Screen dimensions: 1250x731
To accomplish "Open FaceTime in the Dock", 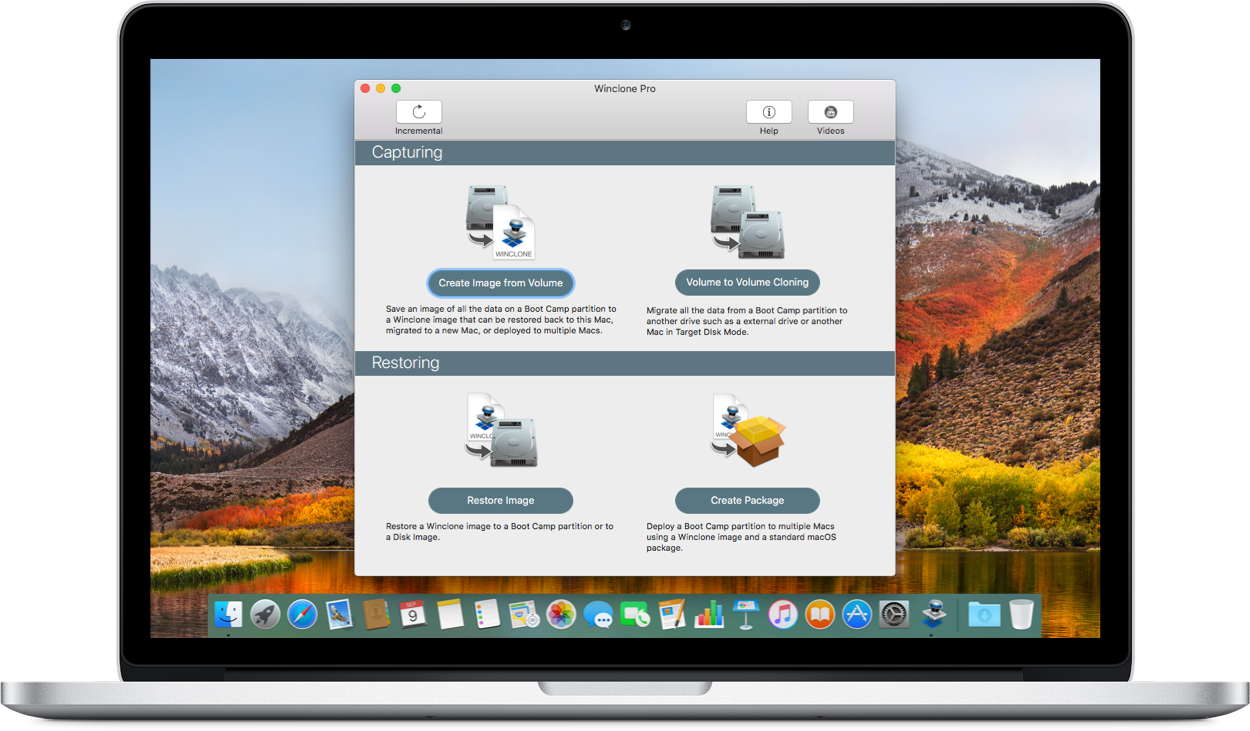I will tap(635, 614).
